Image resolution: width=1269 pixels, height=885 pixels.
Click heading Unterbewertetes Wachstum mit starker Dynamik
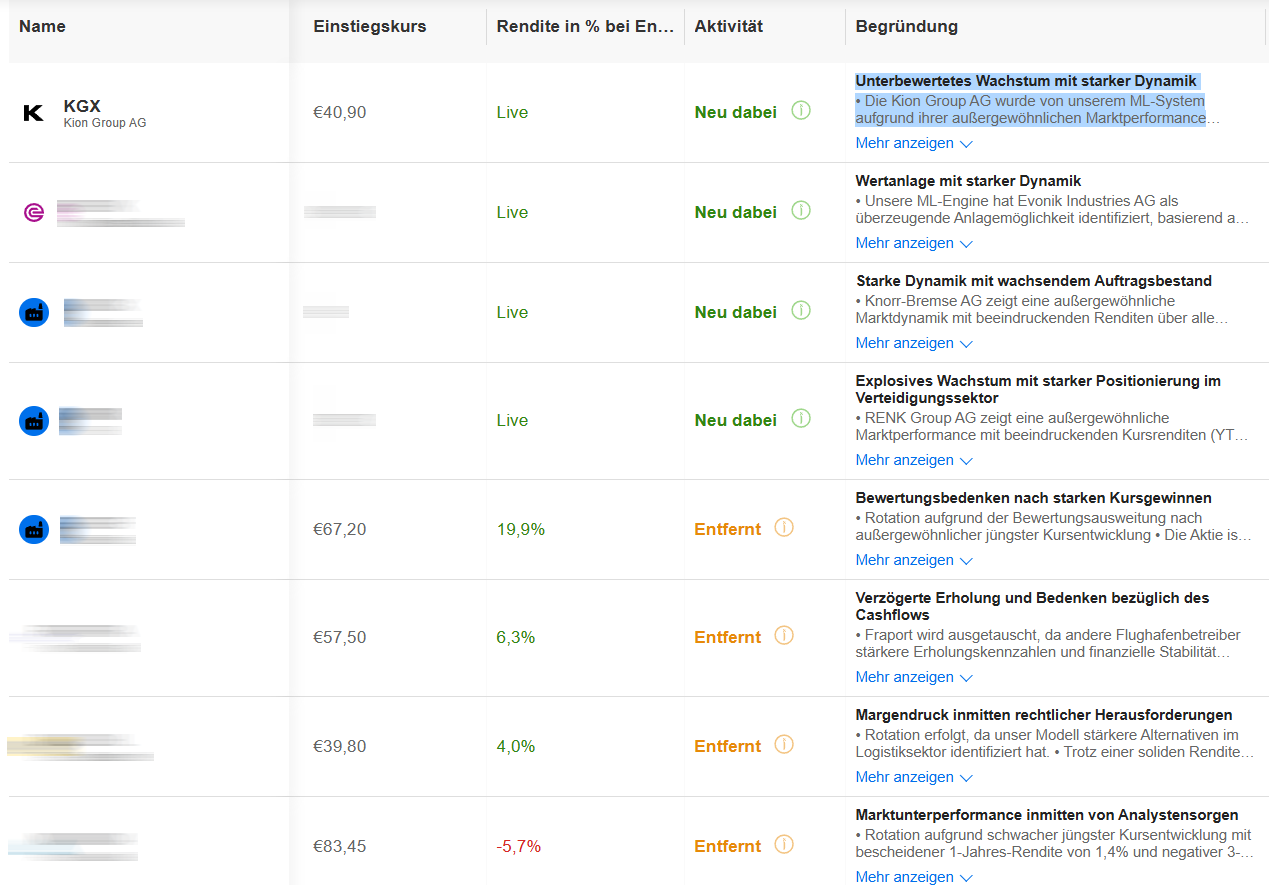pyautogui.click(x=1026, y=81)
